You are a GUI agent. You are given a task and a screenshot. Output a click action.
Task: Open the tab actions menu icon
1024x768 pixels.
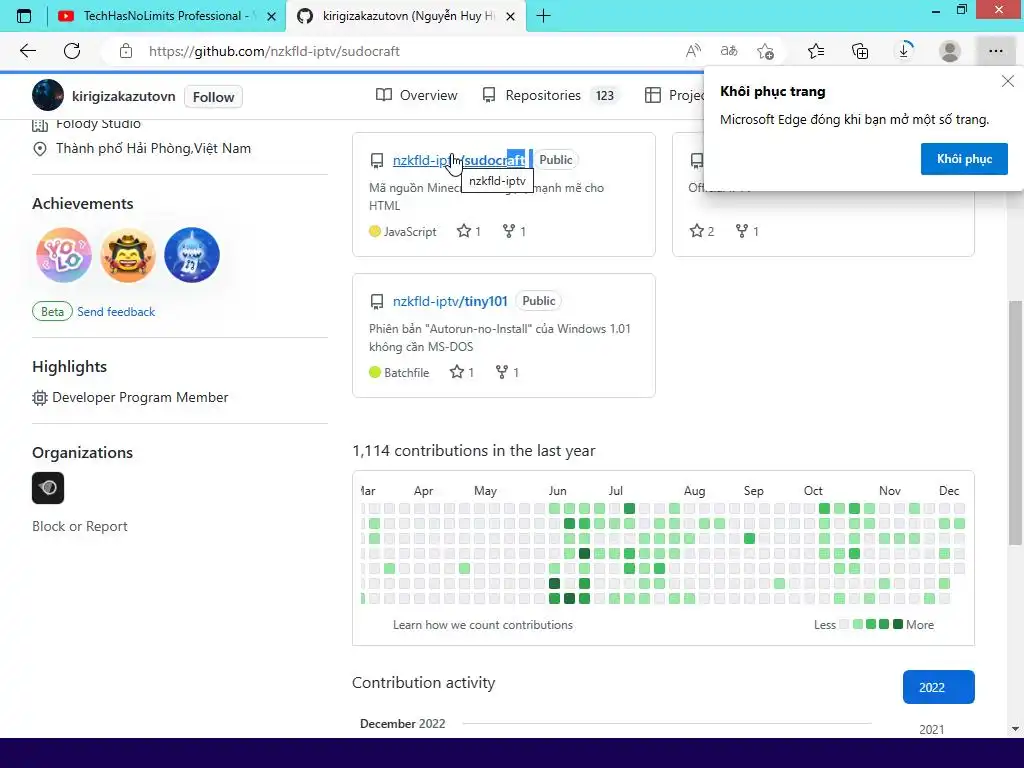click(24, 16)
